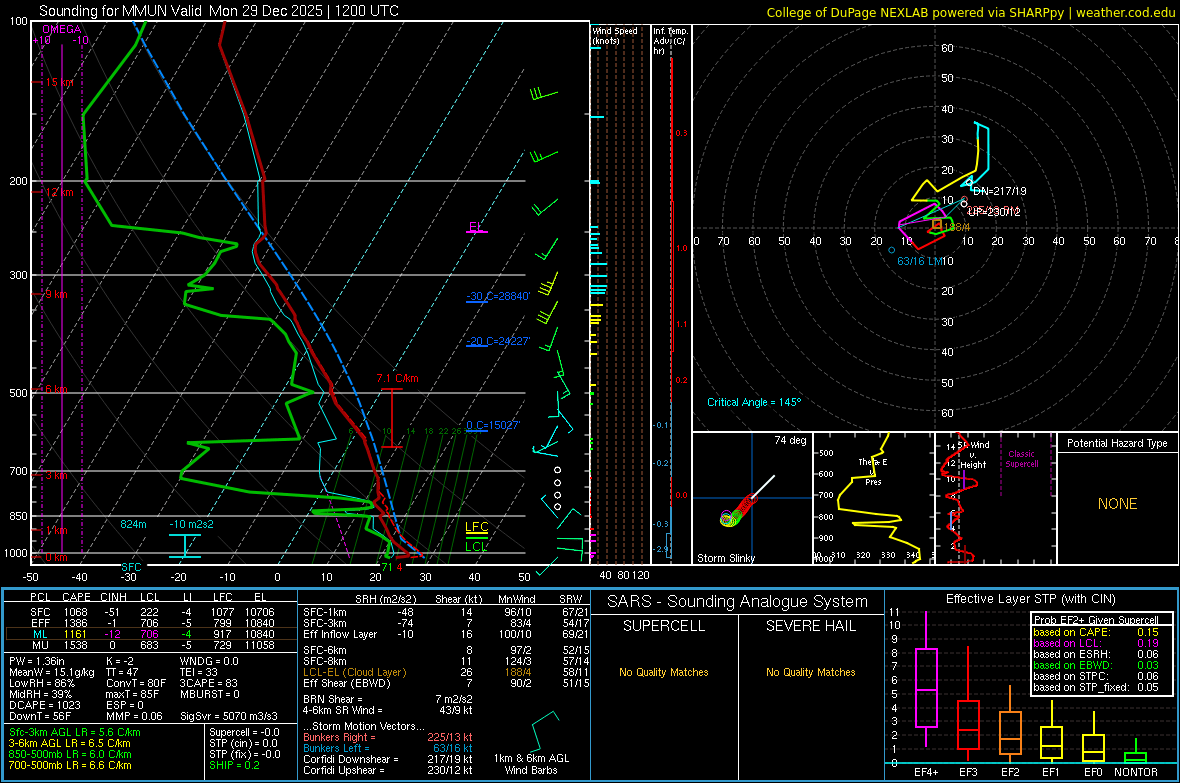Click the weather.cod.edu NEXLAB credit text
1180x783 pixels.
click(970, 12)
